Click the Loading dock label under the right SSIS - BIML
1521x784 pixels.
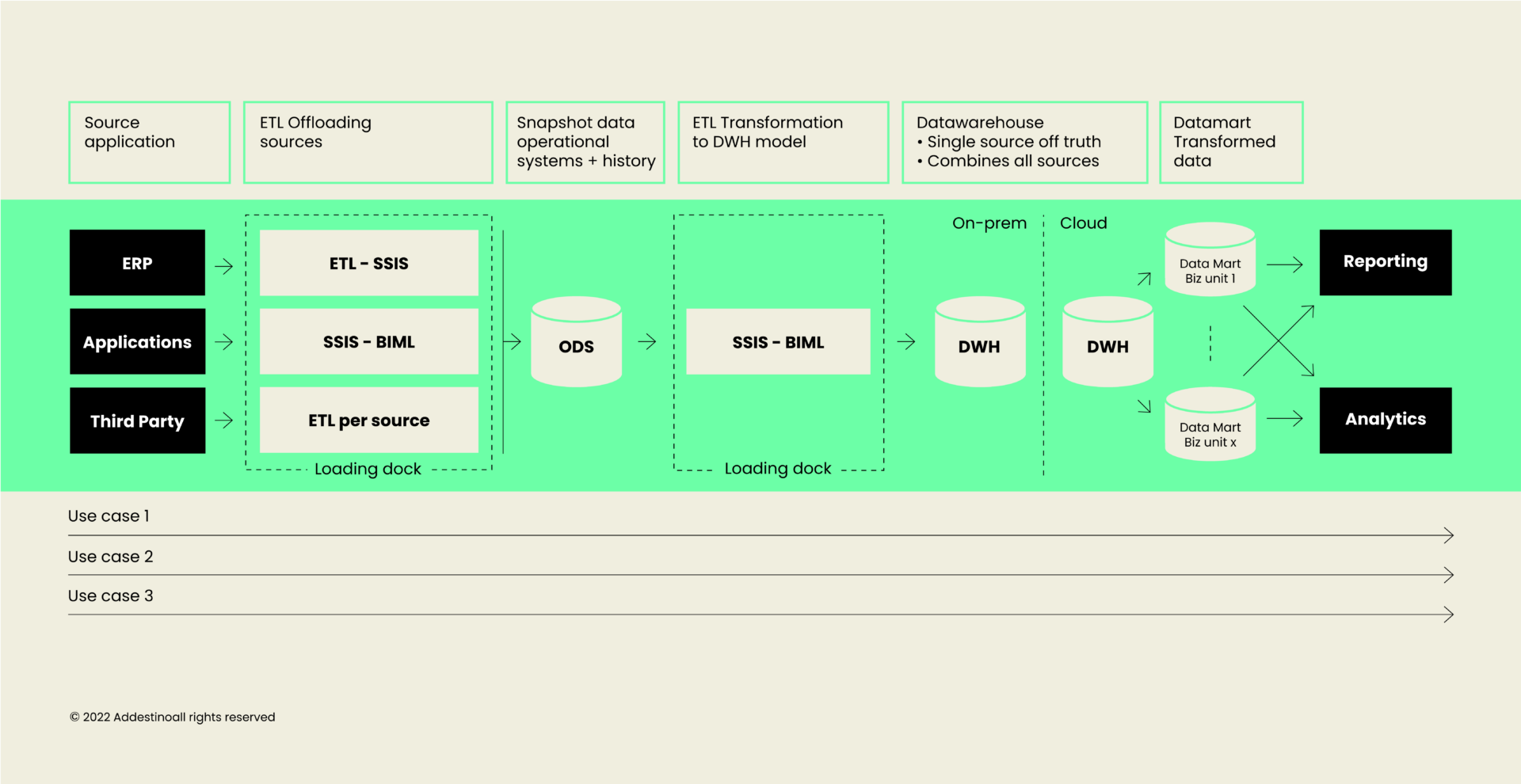pyautogui.click(x=778, y=469)
